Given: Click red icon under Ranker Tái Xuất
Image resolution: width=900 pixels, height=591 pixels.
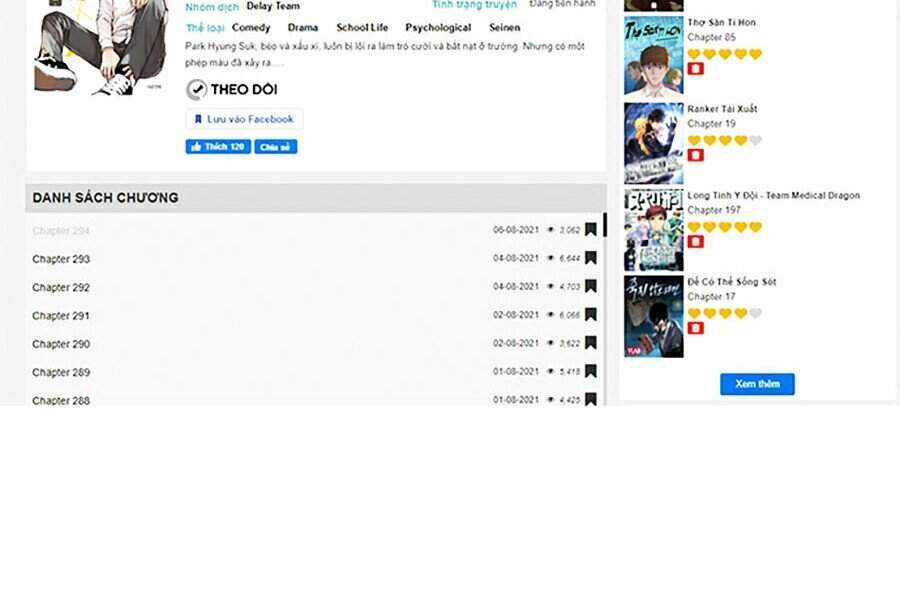Looking at the screenshot, I should pos(696,155).
